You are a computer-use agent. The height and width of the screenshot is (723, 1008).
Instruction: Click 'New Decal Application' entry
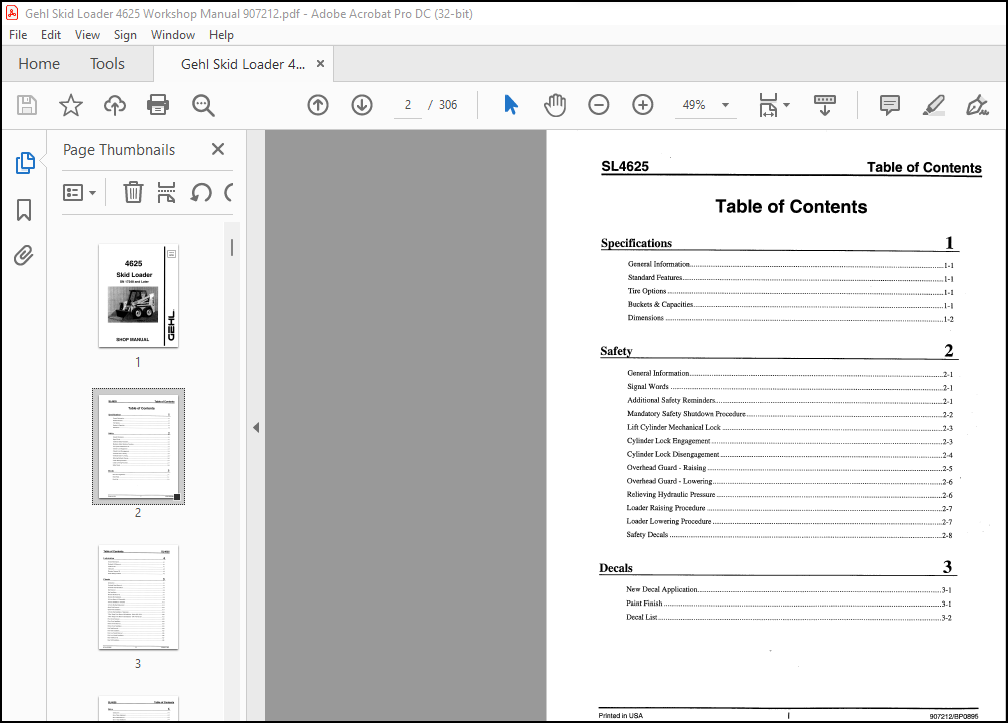(x=662, y=589)
